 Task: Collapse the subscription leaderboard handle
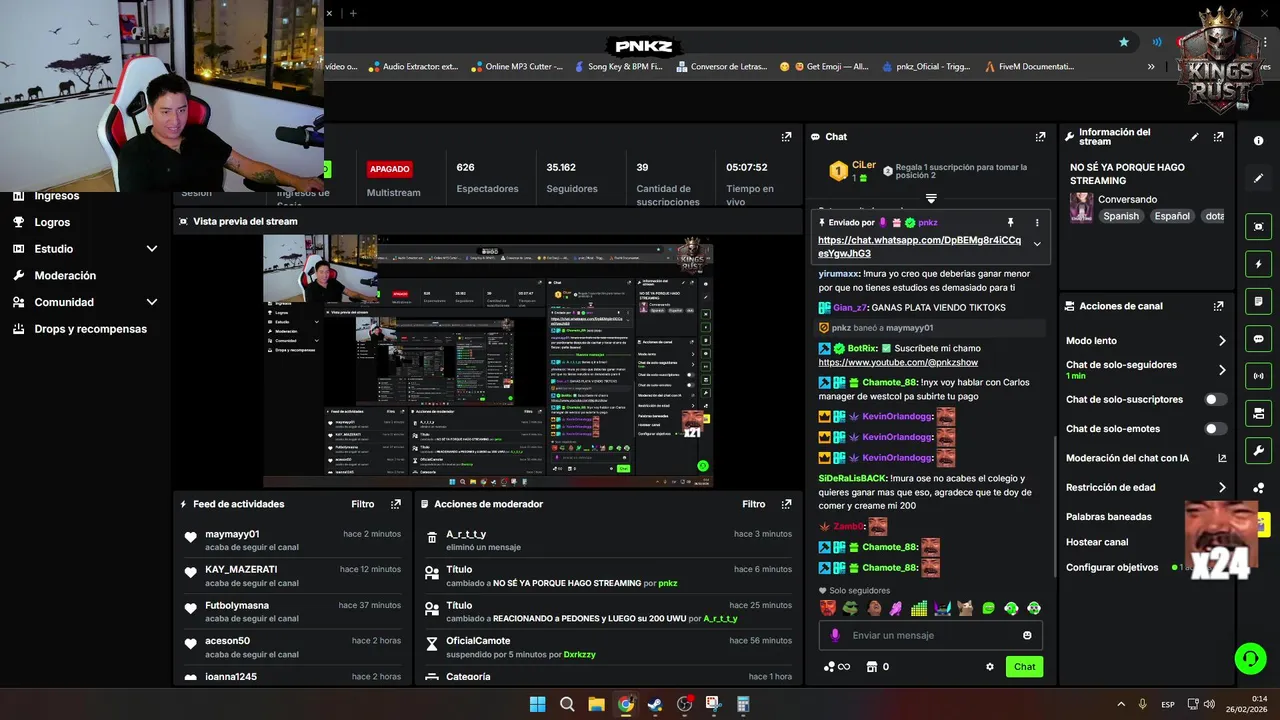[x=931, y=198]
